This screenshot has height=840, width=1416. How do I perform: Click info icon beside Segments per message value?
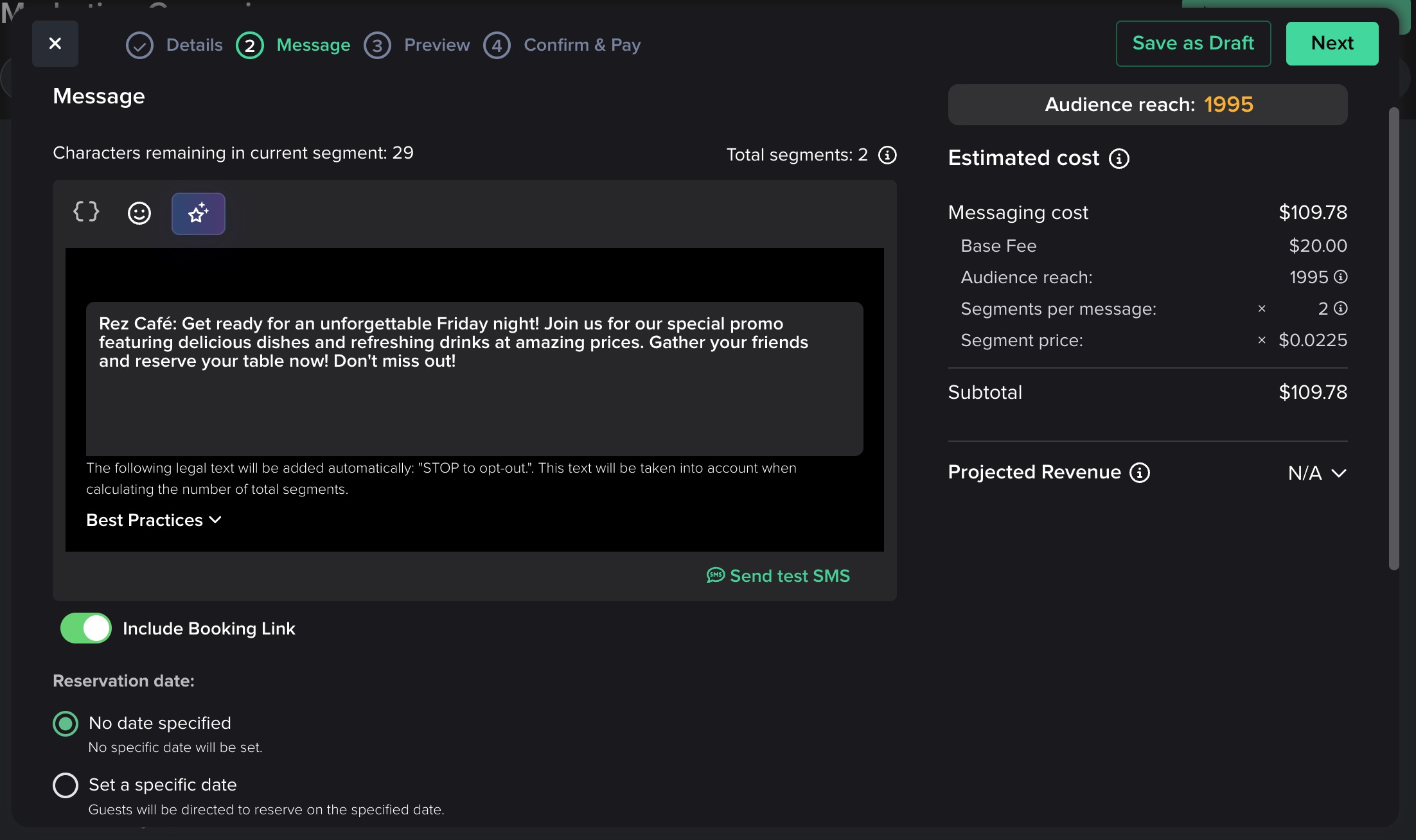(x=1341, y=308)
